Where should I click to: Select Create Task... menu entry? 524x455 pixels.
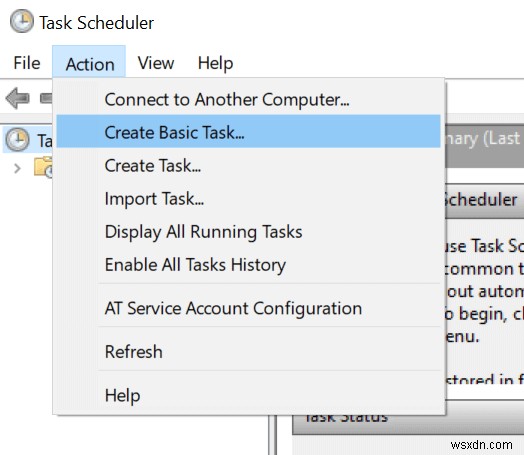(x=248, y=165)
